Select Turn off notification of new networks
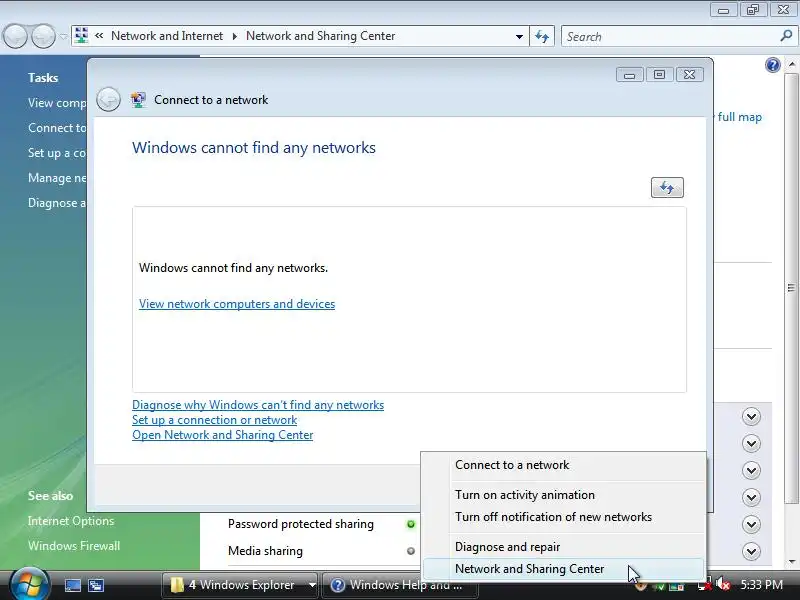Viewport: 800px width, 600px height. tap(563, 517)
